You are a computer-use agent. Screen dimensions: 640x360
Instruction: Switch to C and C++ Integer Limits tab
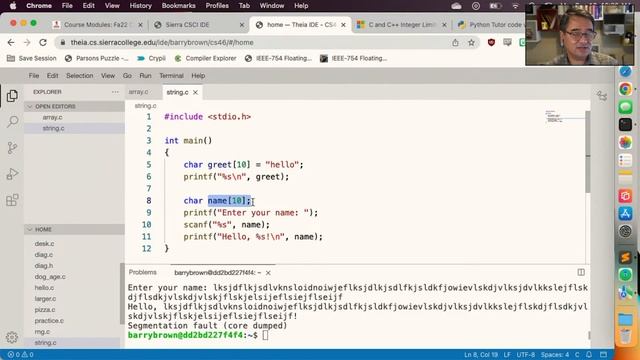coord(401,25)
